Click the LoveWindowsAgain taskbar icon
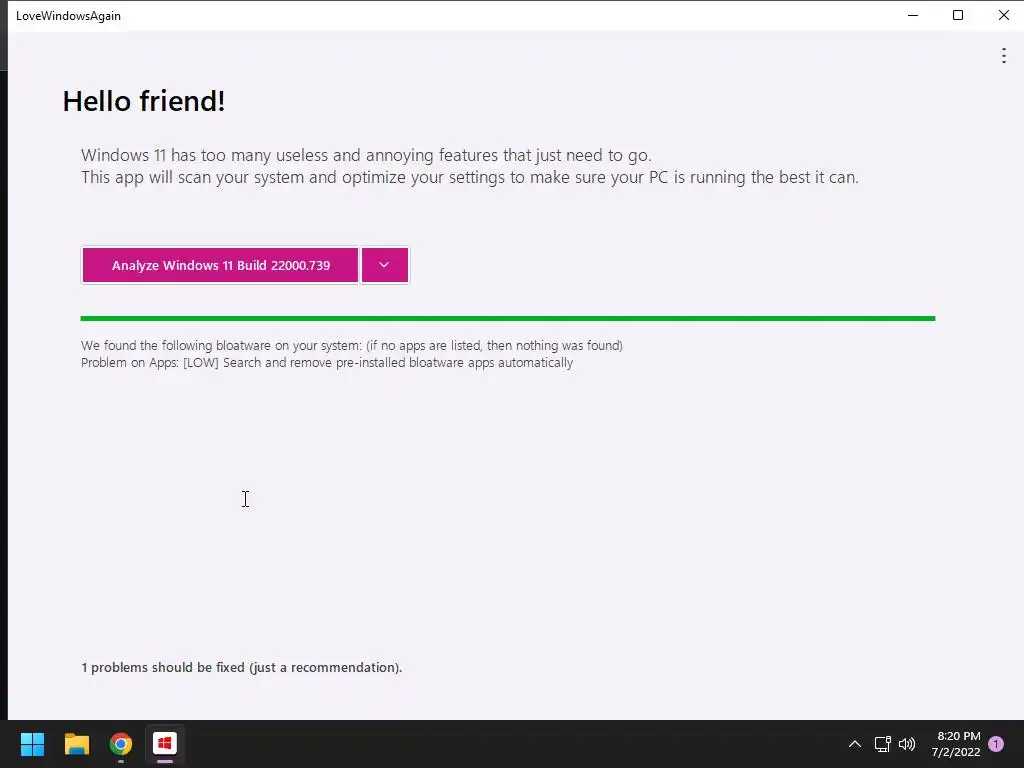This screenshot has width=1024, height=768. [x=165, y=744]
